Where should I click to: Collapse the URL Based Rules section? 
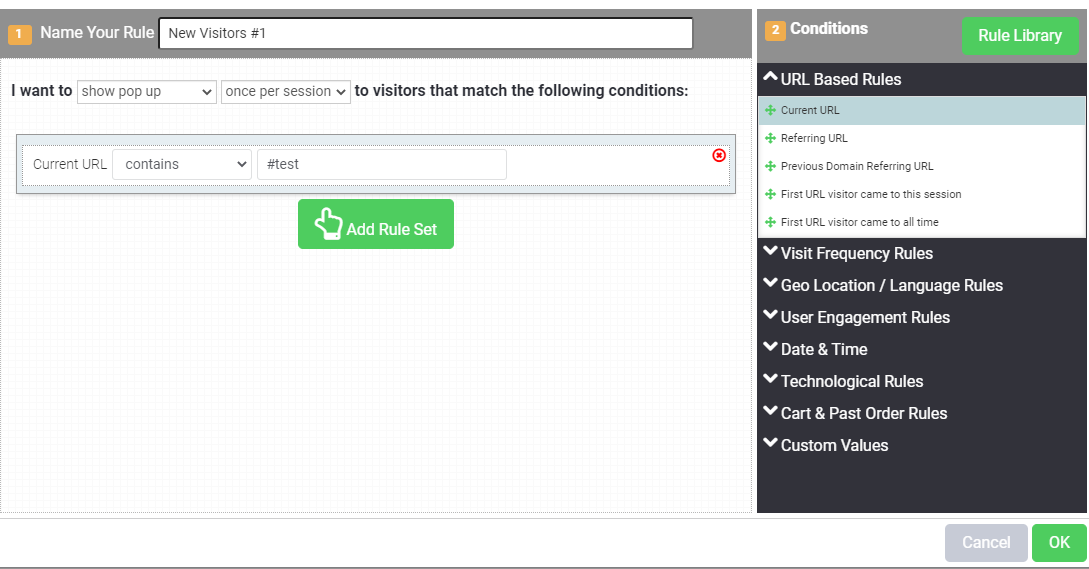coord(831,79)
